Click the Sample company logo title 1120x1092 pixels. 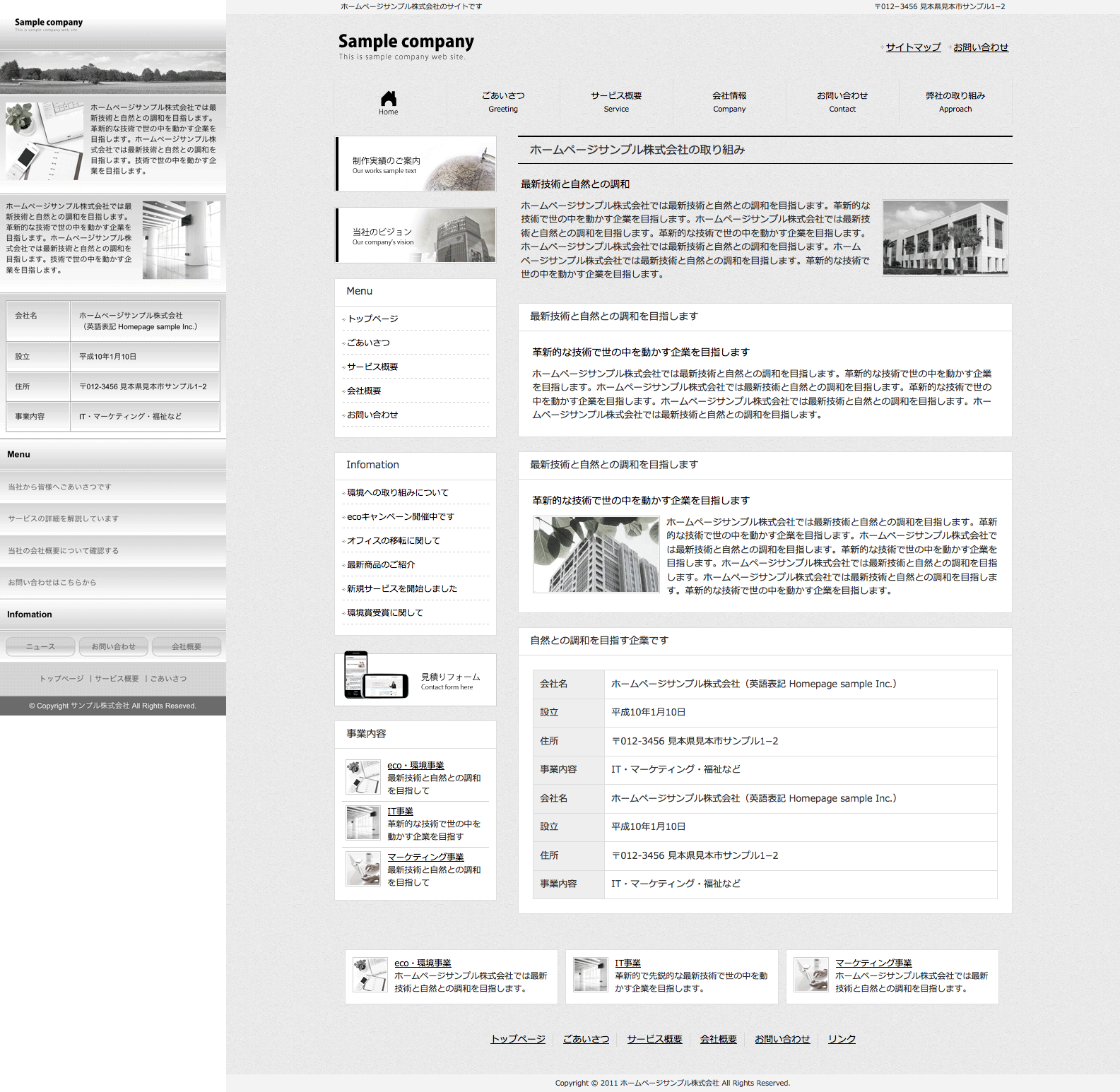point(406,42)
